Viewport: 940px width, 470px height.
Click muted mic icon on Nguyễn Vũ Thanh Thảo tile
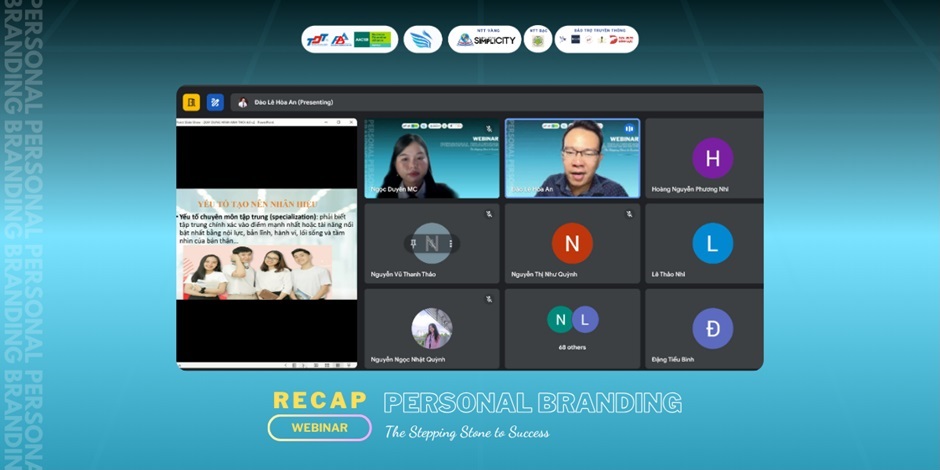coord(489,214)
